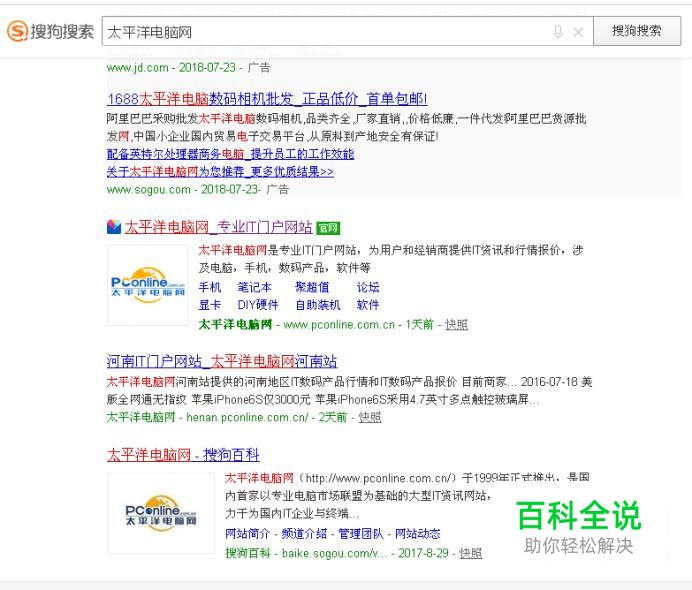The height and width of the screenshot is (590, 692).
Task: Click the www.pconline.com.cn green URL text
Action: click(339, 325)
